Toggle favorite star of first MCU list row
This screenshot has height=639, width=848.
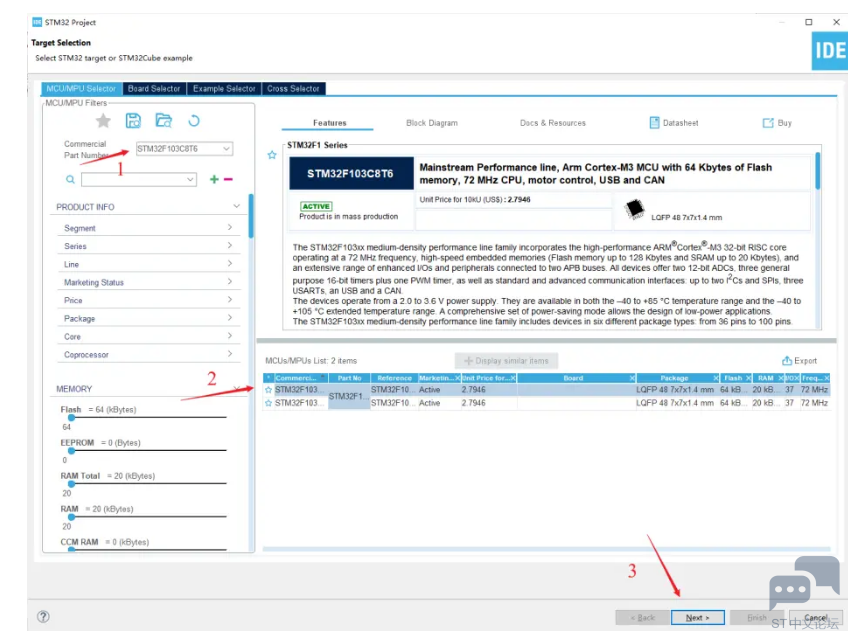(x=268, y=389)
